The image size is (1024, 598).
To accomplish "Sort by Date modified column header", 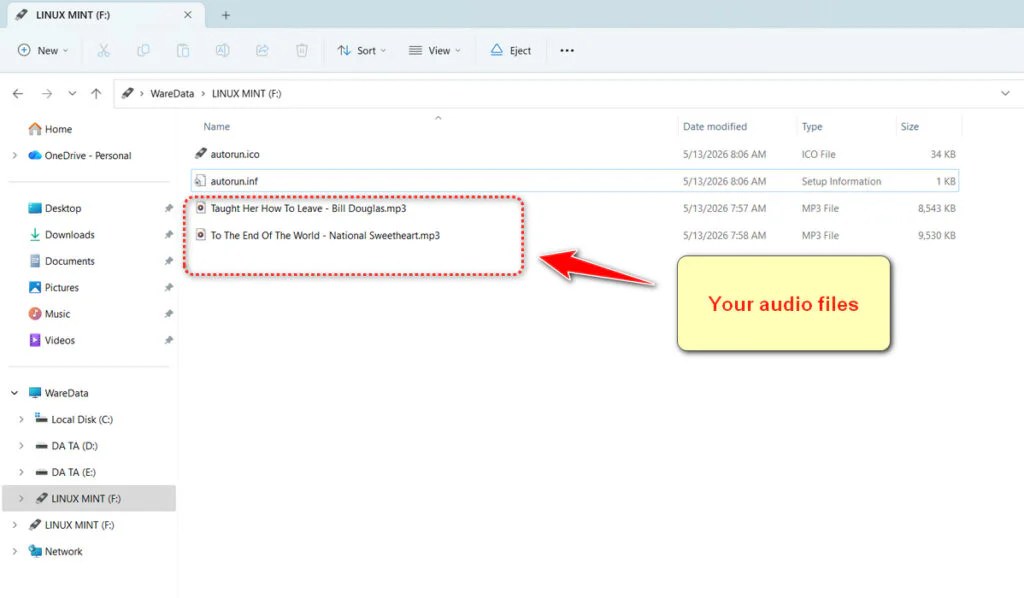I will click(x=714, y=127).
